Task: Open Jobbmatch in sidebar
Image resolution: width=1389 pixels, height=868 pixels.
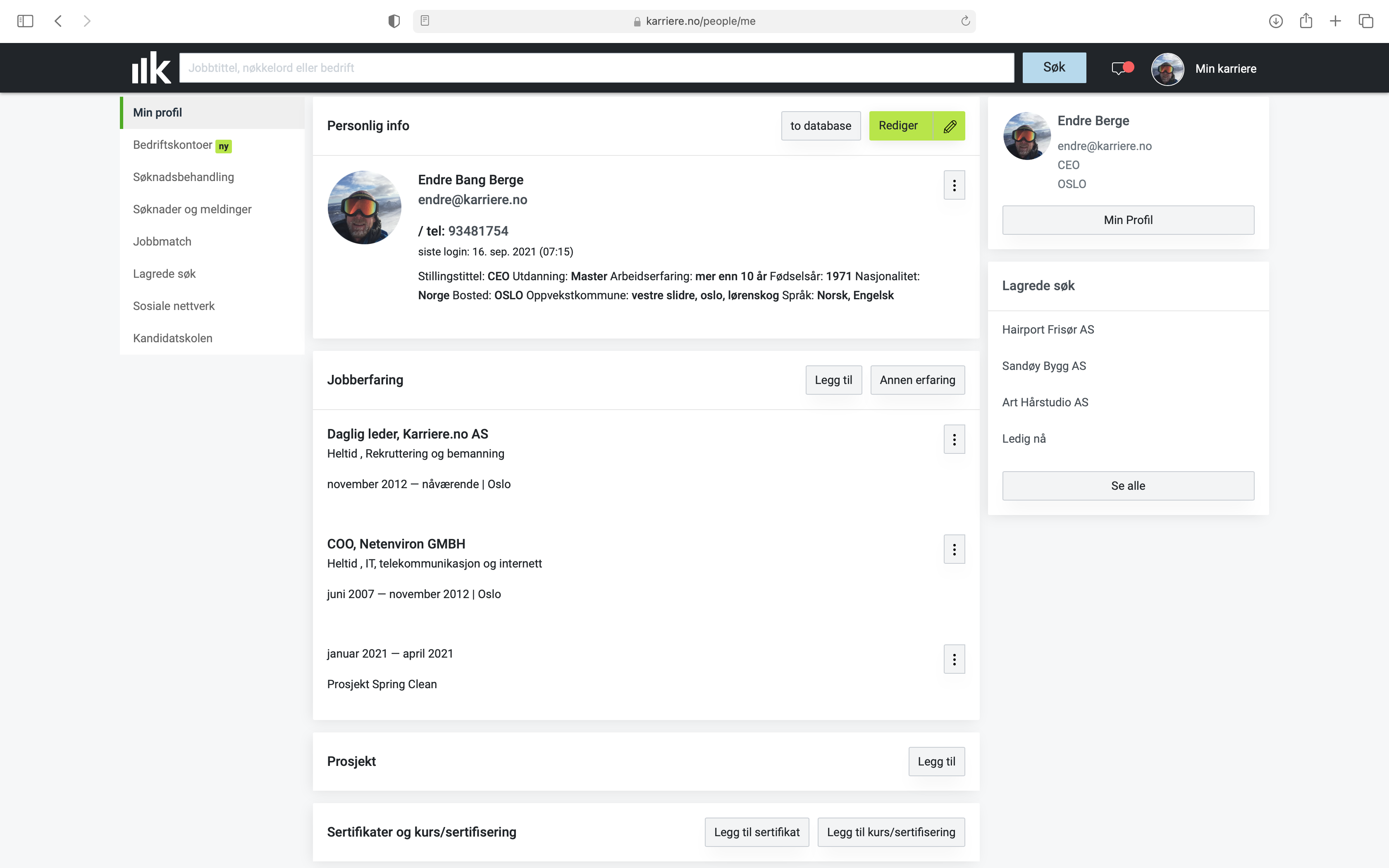Action: pyautogui.click(x=212, y=241)
